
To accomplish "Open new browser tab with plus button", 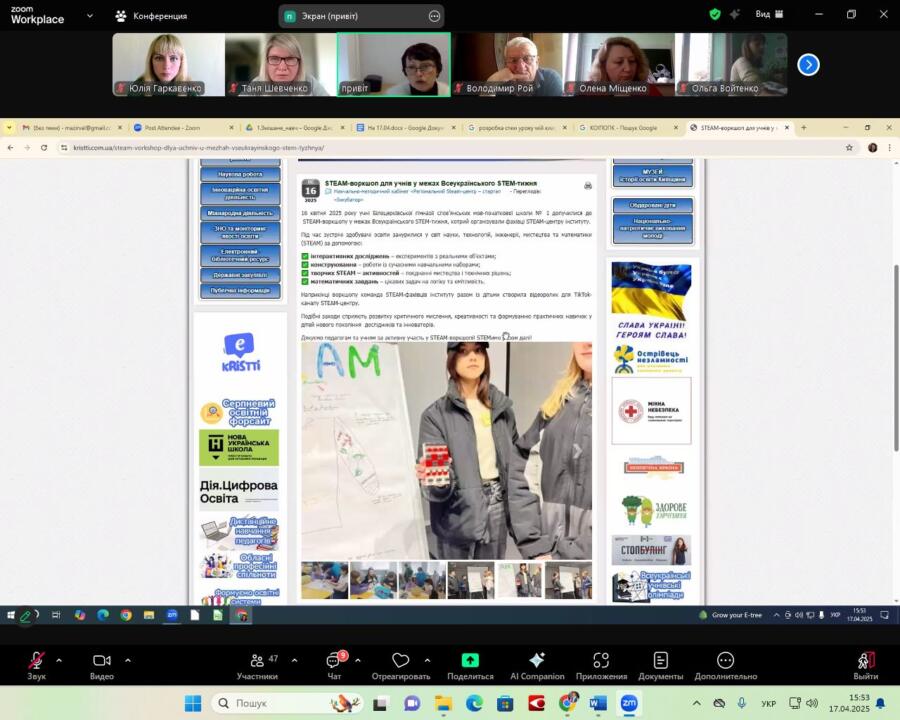I will click(x=804, y=127).
